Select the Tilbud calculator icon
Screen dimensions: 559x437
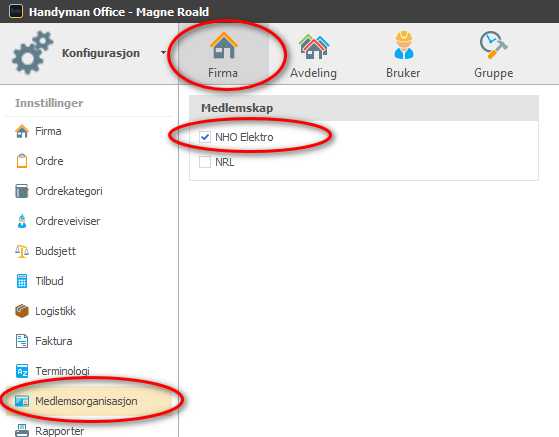[x=22, y=281]
